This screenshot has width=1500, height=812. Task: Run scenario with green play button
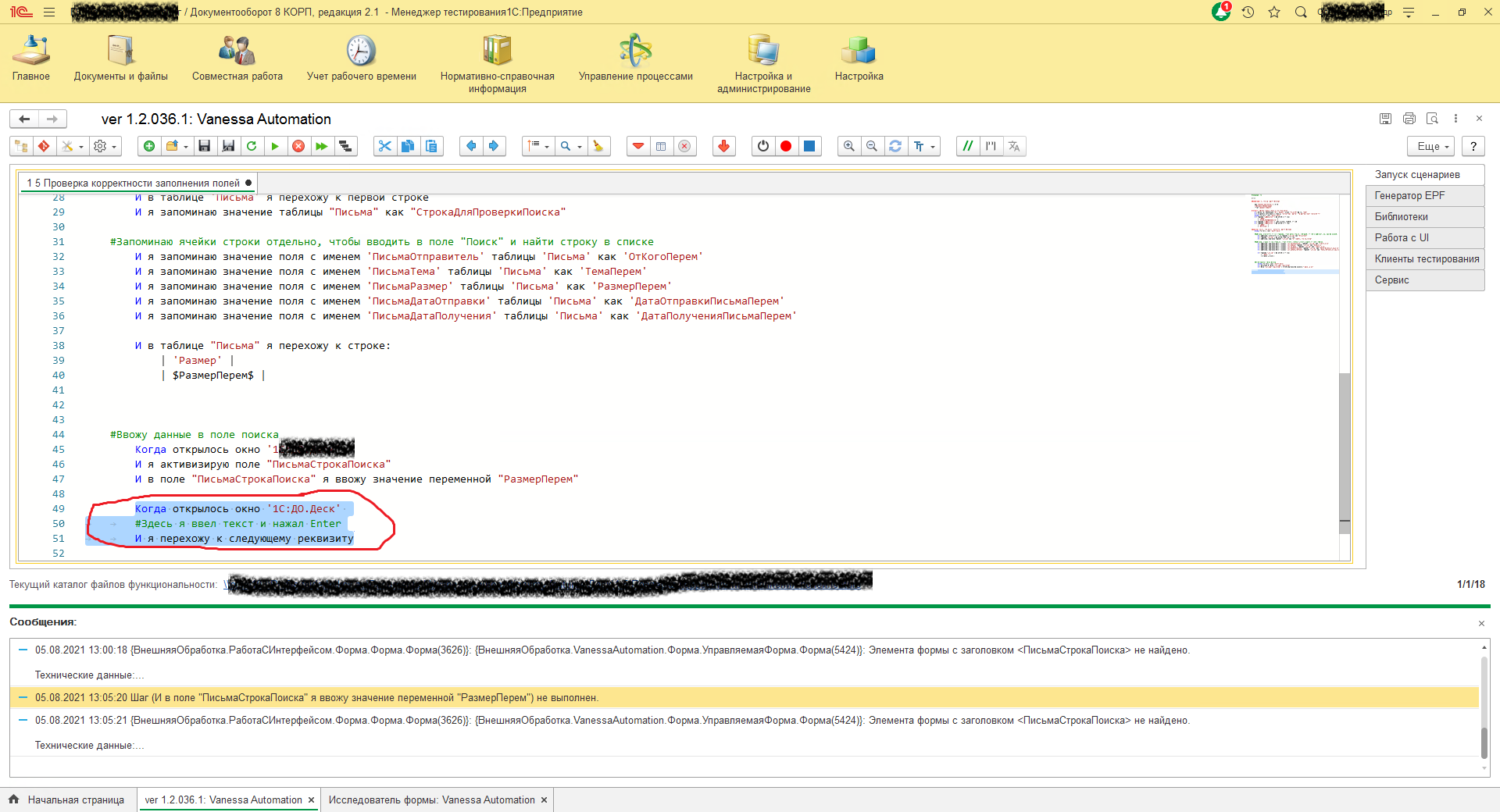[275, 146]
